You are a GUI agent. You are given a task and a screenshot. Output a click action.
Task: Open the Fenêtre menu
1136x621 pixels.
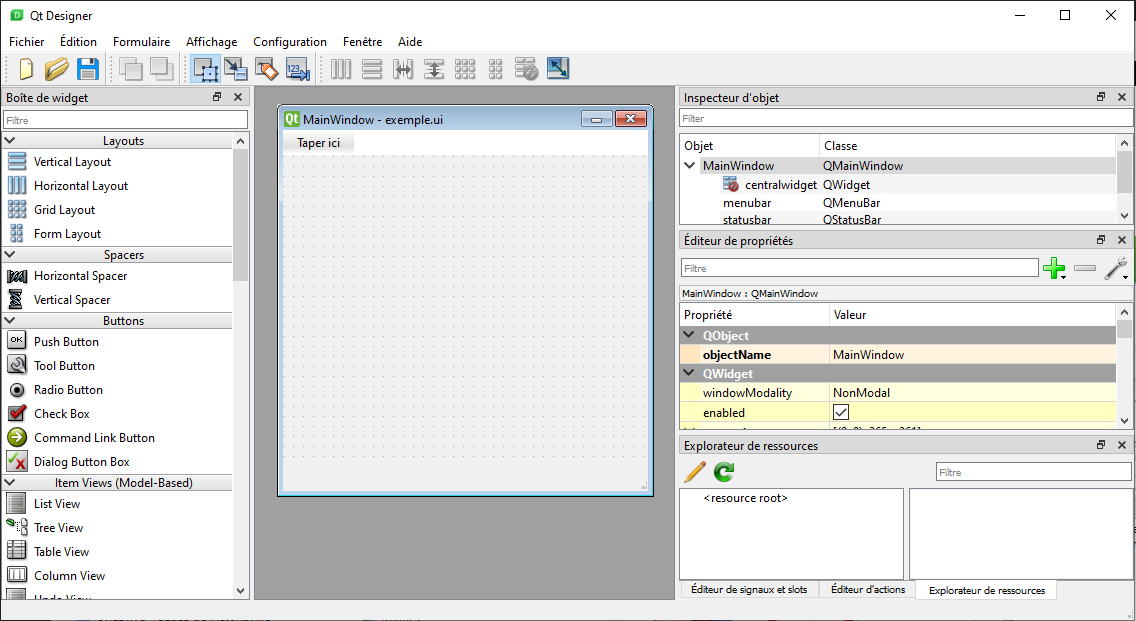point(362,42)
